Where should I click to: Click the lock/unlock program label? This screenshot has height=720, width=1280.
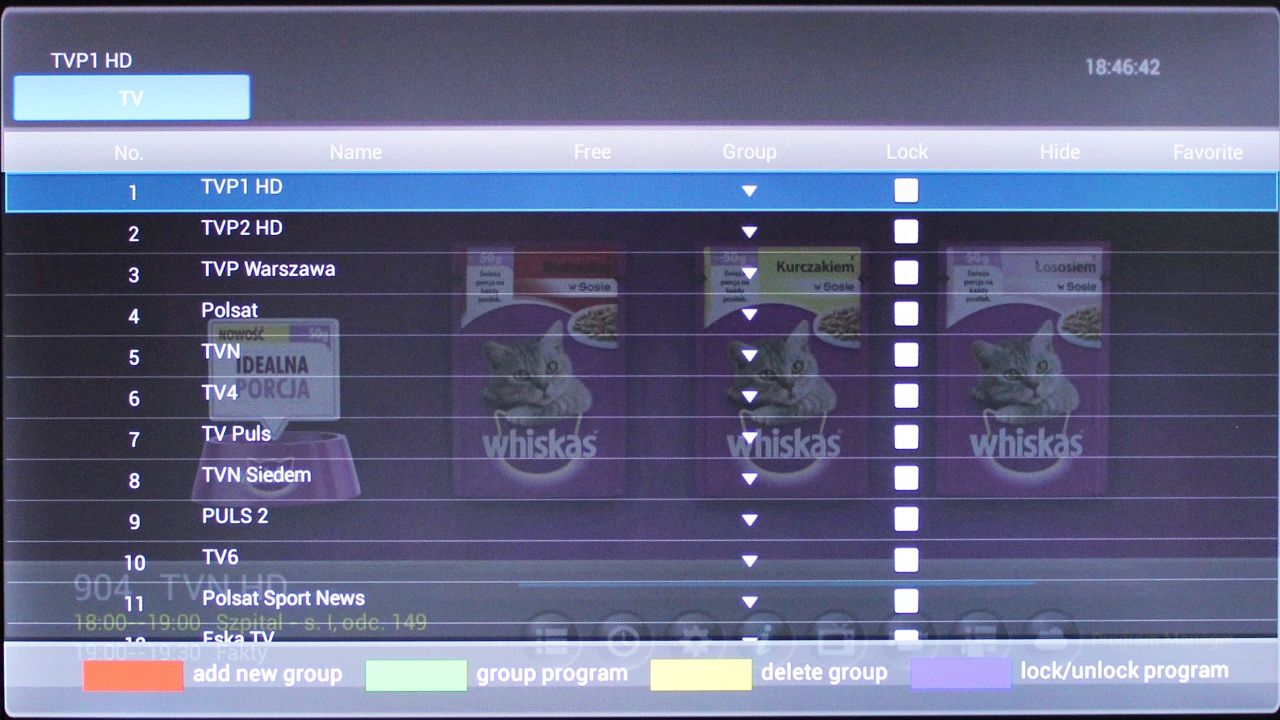(1124, 671)
